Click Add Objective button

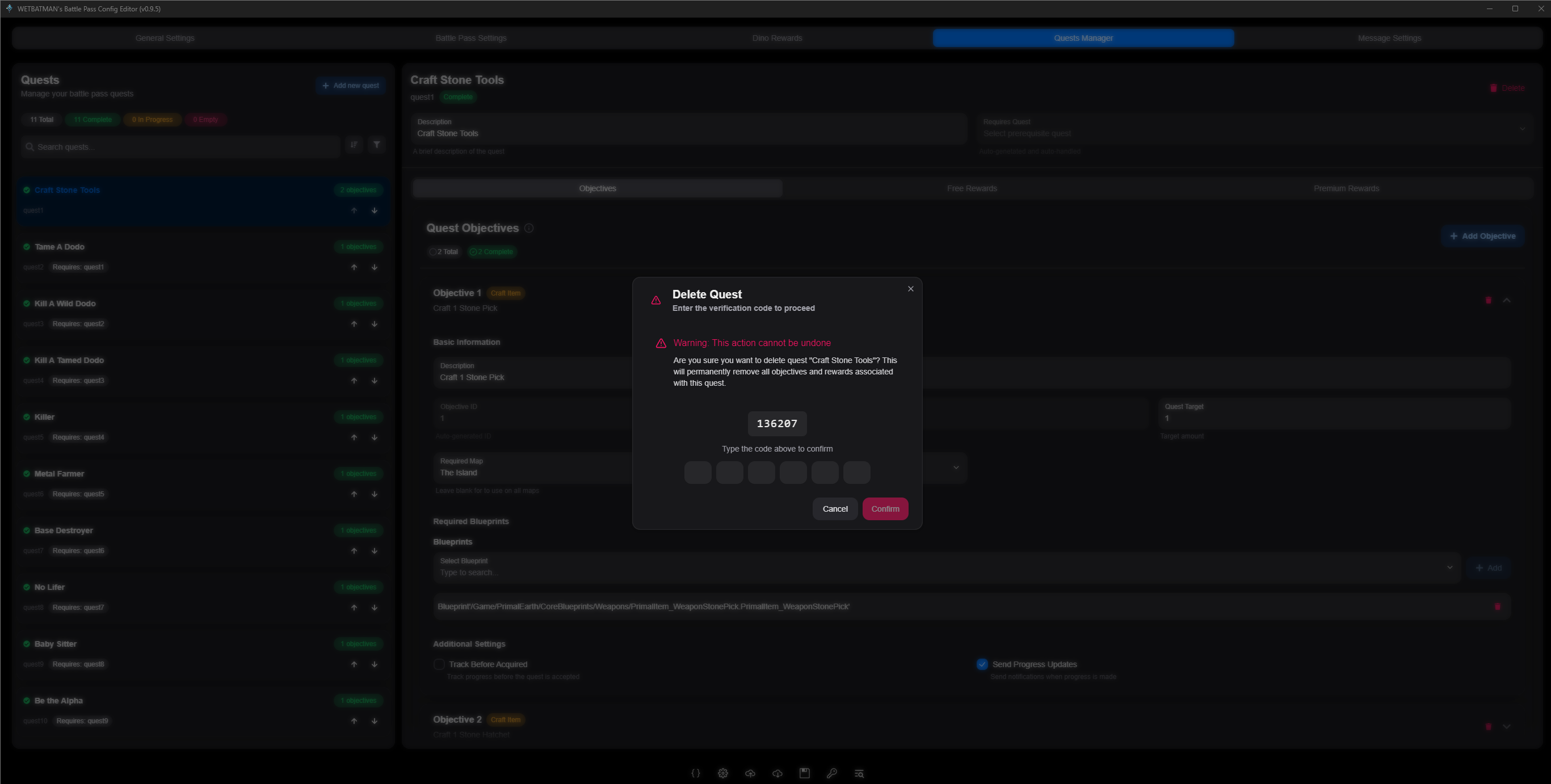pyautogui.click(x=1482, y=236)
